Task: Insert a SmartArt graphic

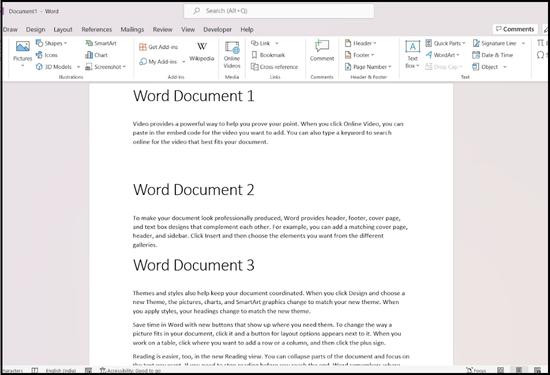Action: point(101,43)
